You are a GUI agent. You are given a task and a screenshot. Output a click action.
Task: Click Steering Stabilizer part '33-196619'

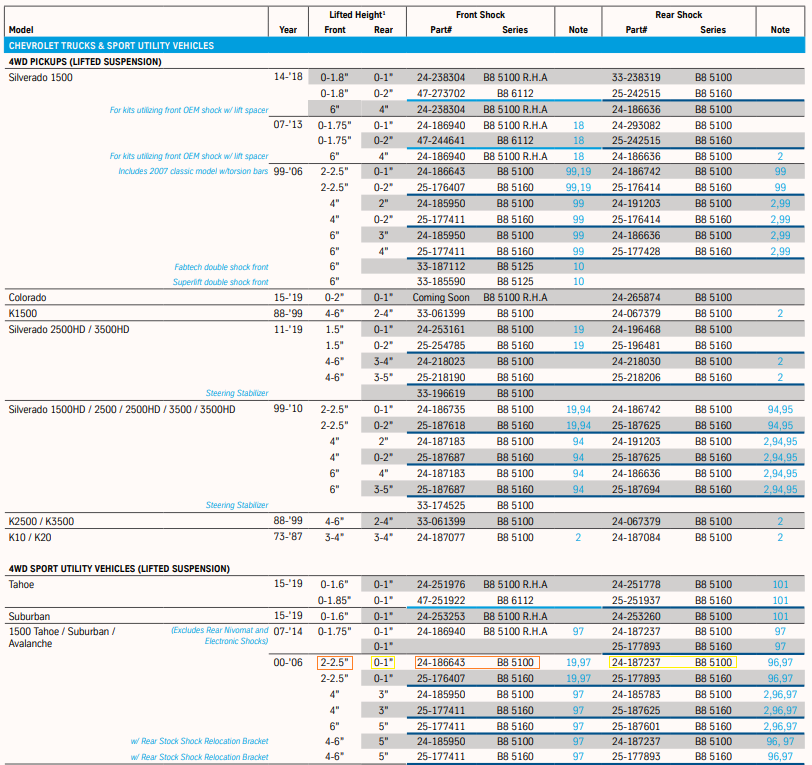(441, 394)
